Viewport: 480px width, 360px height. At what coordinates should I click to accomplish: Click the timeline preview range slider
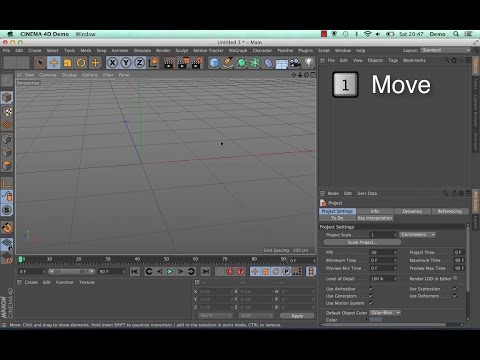(71, 272)
